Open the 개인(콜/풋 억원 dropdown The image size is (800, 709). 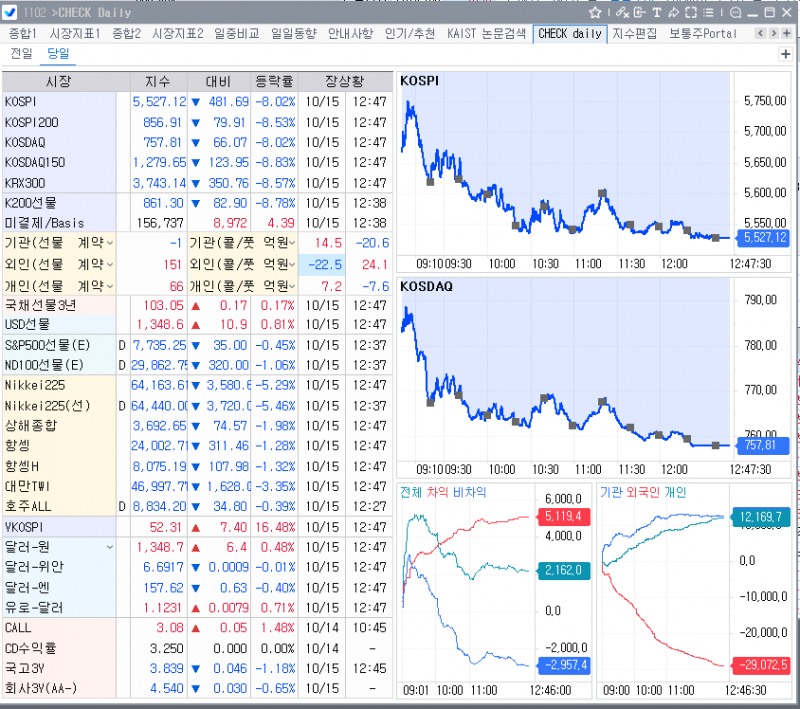pyautogui.click(x=292, y=286)
